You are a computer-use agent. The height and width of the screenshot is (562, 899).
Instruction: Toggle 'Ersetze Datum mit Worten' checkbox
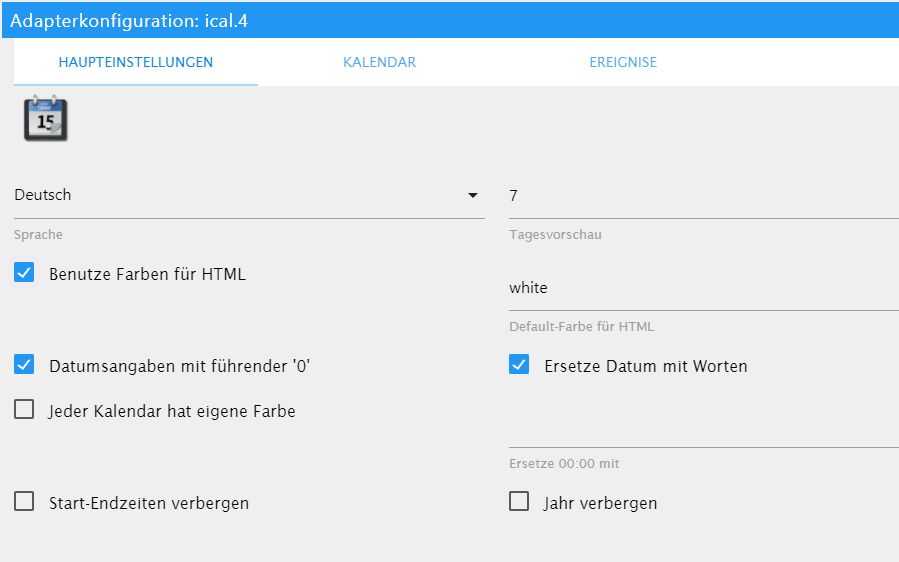[519, 365]
